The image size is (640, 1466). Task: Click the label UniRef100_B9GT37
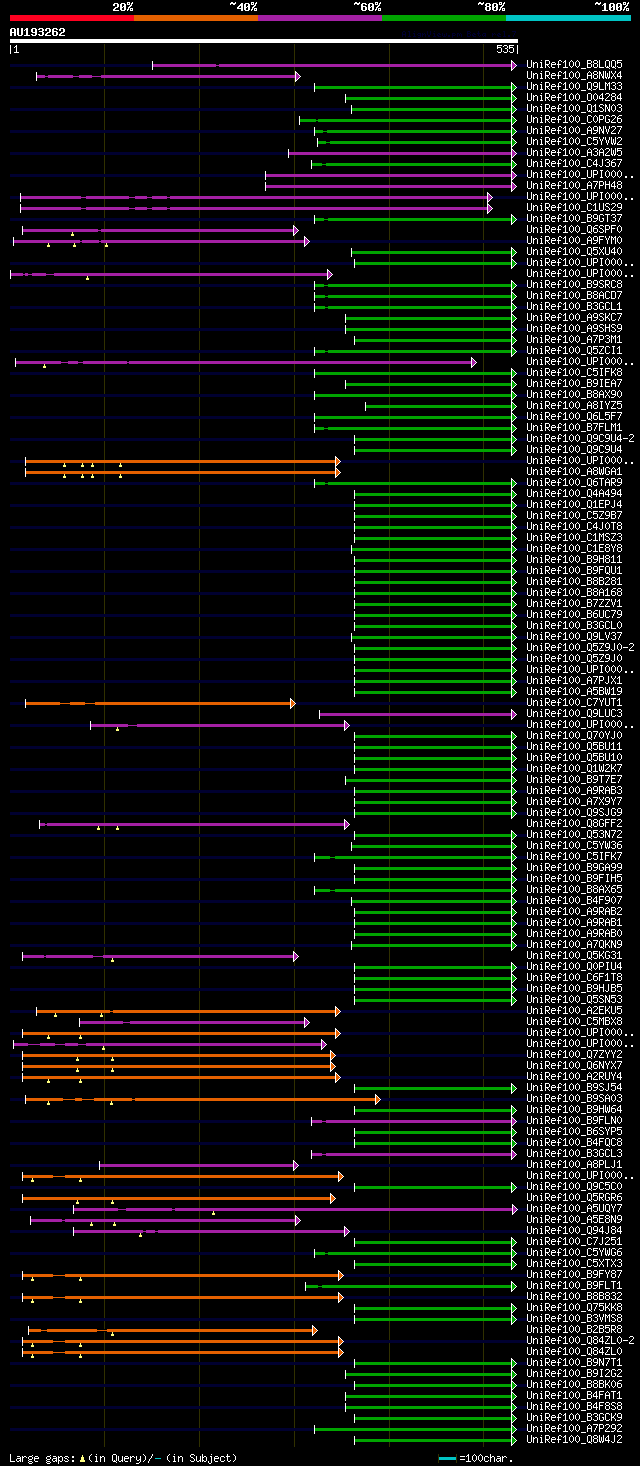click(574, 219)
